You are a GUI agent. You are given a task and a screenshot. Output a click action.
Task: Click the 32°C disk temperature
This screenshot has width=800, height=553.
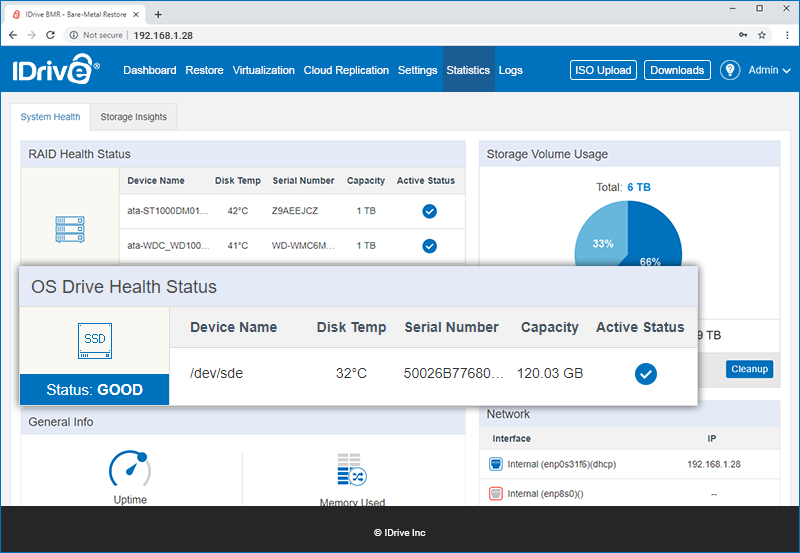(x=351, y=373)
